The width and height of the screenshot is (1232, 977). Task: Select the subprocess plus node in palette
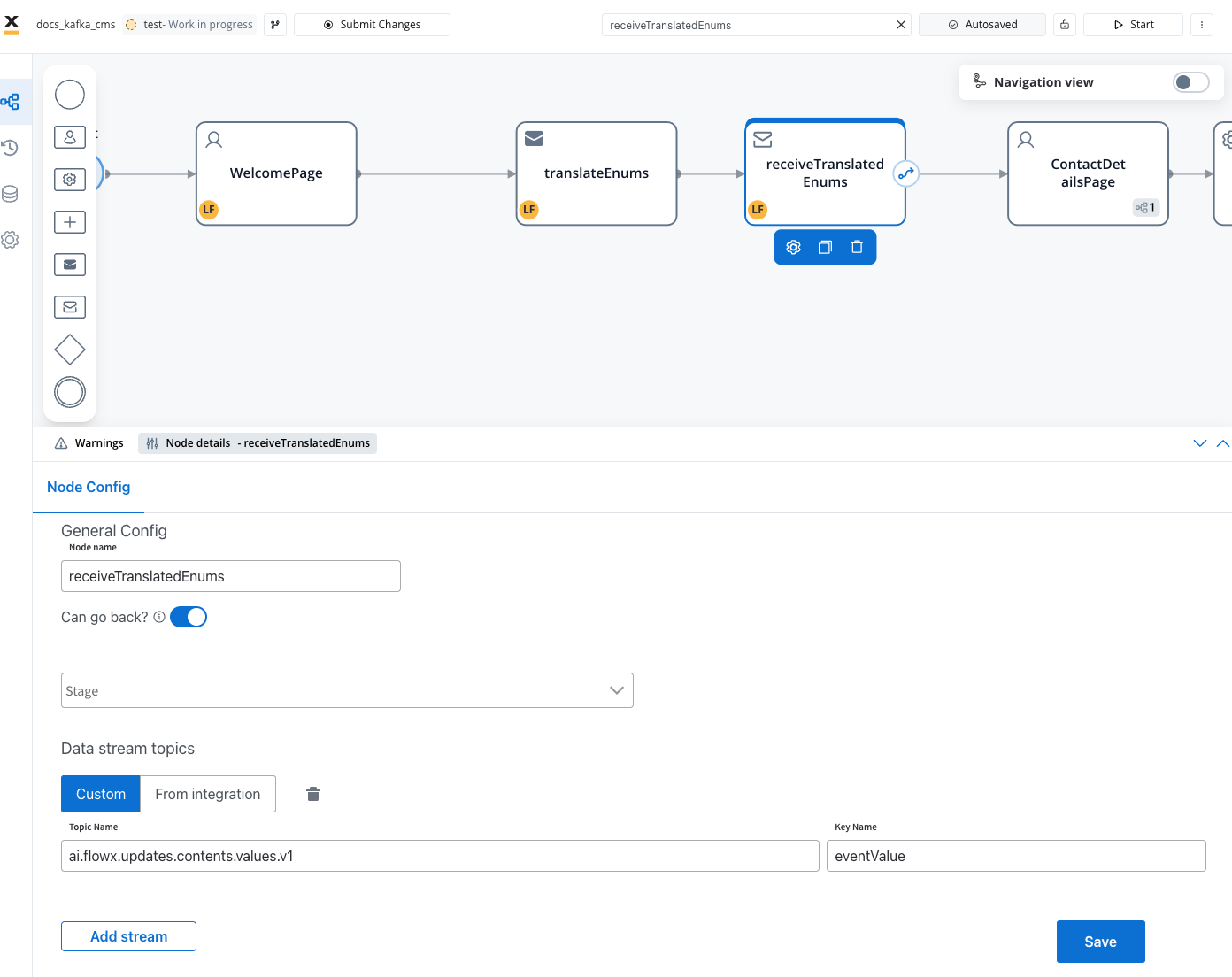pyautogui.click(x=70, y=222)
